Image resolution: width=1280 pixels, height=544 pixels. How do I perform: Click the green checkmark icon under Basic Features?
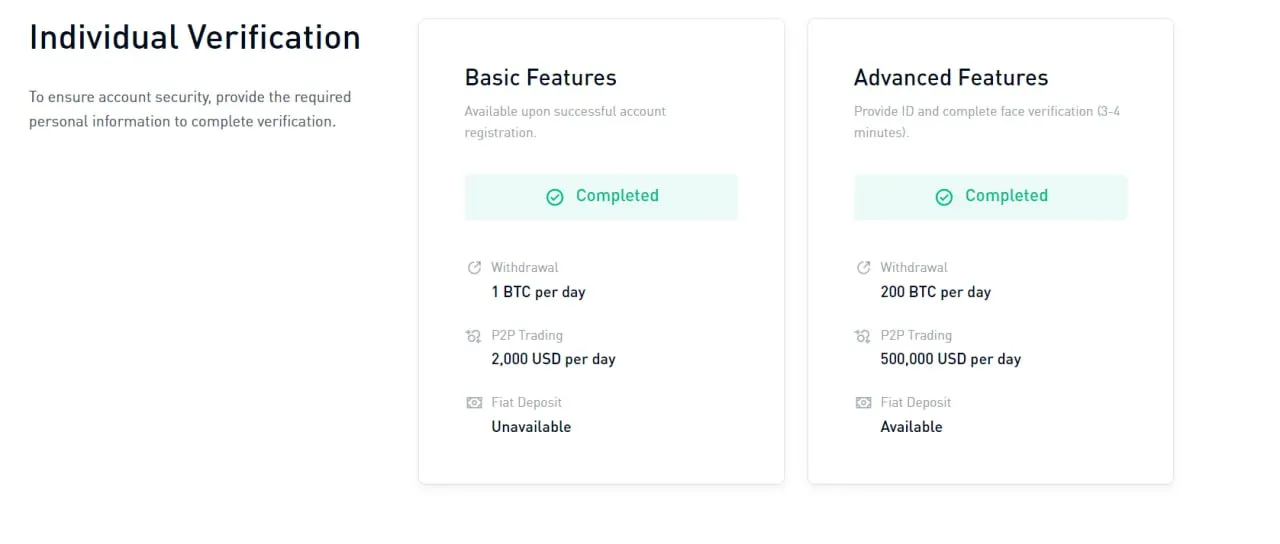(555, 197)
